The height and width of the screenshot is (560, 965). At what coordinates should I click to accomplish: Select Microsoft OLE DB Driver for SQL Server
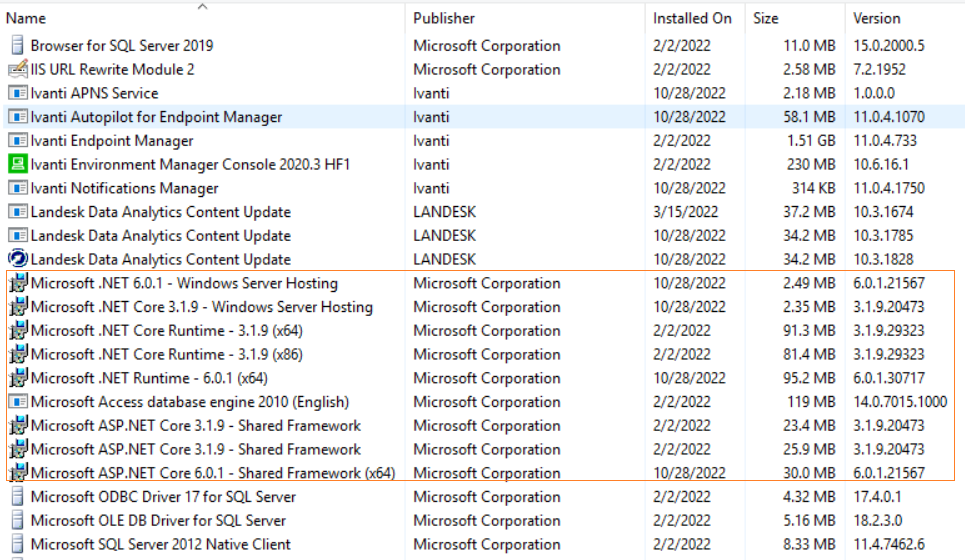click(x=158, y=520)
